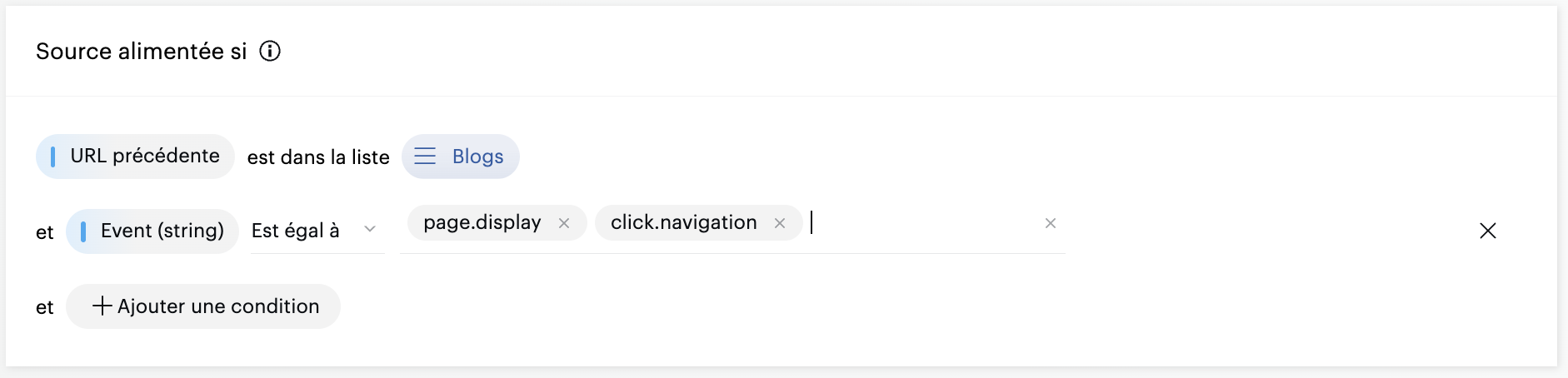Screen dimensions: 1568x378
Task: Open the Est égal à operator dropdown
Action: point(297,231)
